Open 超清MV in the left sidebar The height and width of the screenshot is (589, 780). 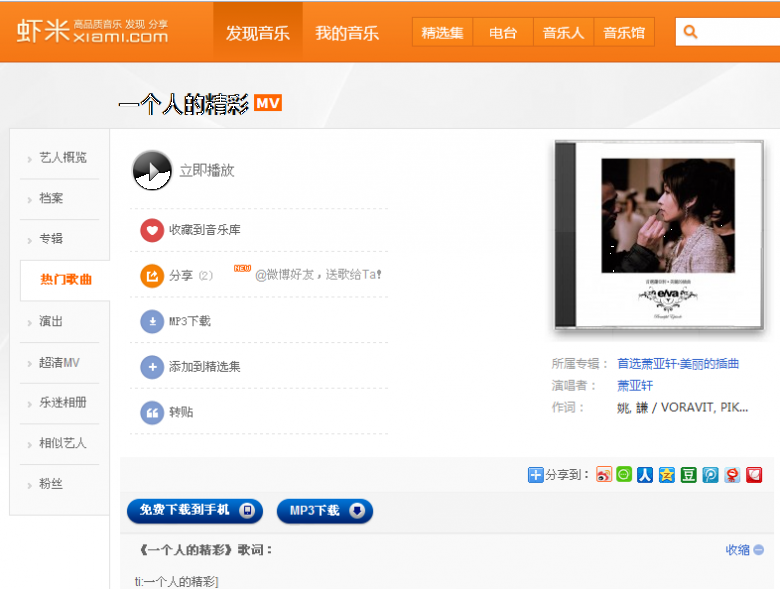[59, 362]
